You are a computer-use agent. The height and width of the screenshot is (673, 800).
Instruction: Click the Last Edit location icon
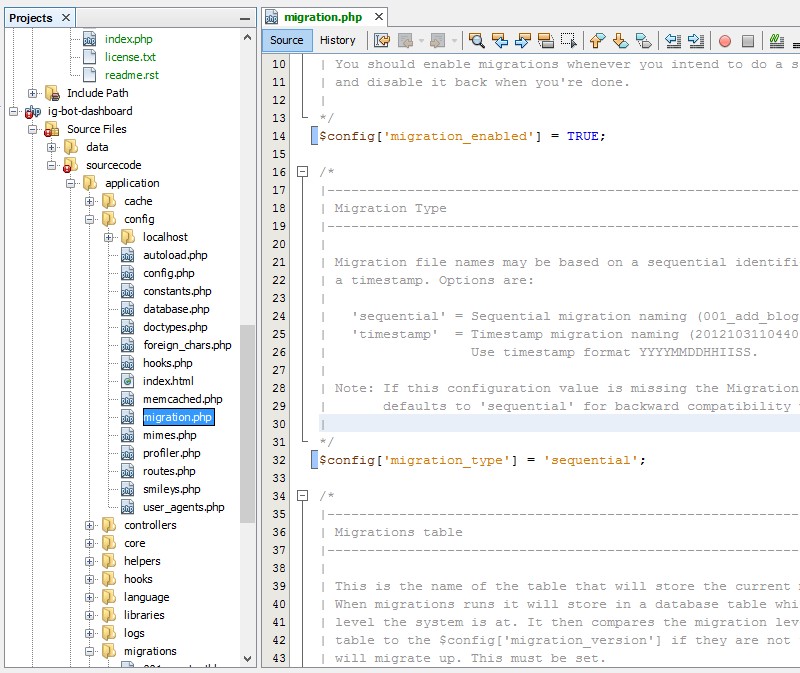(382, 41)
